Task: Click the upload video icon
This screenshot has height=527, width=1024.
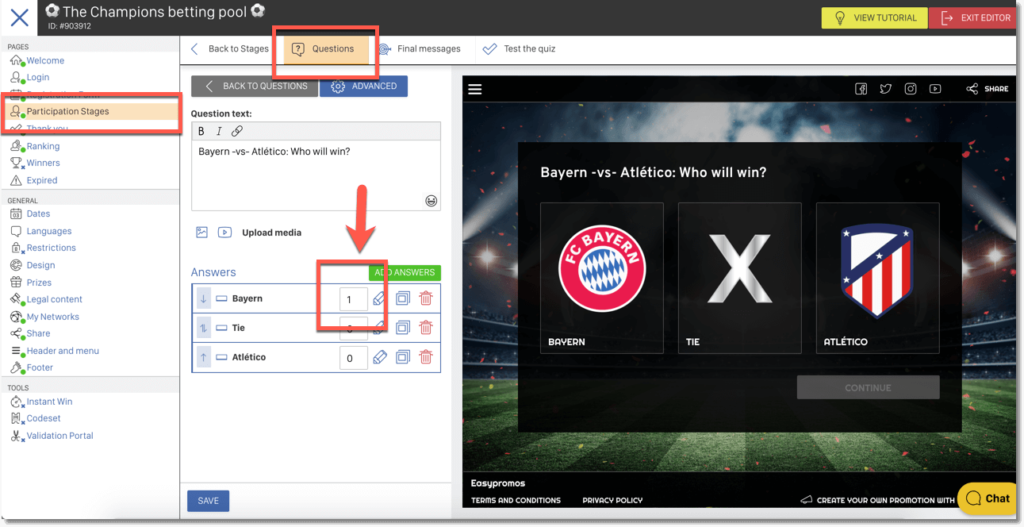Action: [225, 232]
